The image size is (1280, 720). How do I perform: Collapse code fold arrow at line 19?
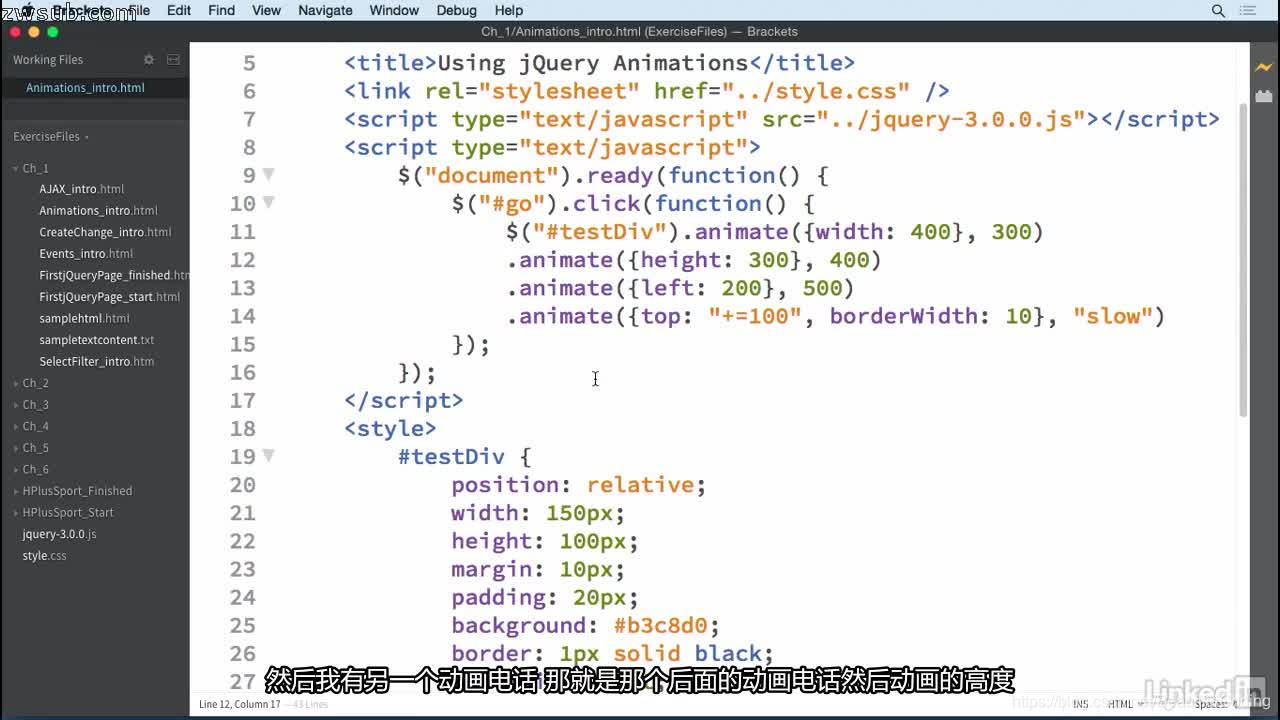coord(268,455)
